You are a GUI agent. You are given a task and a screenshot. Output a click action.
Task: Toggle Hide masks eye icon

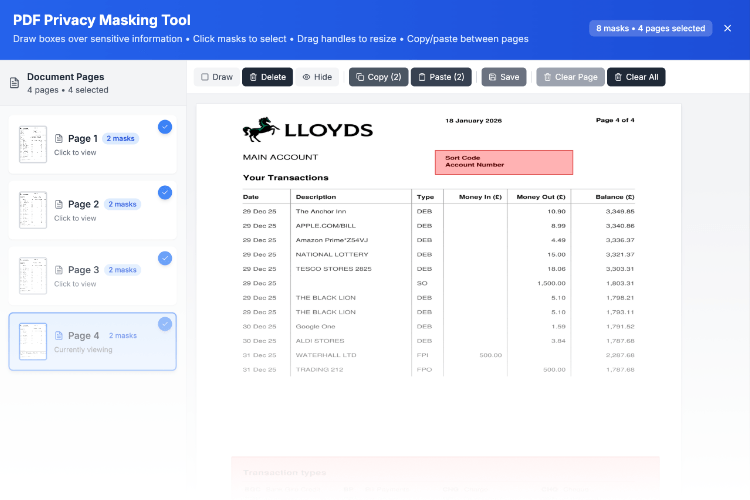(x=317, y=77)
